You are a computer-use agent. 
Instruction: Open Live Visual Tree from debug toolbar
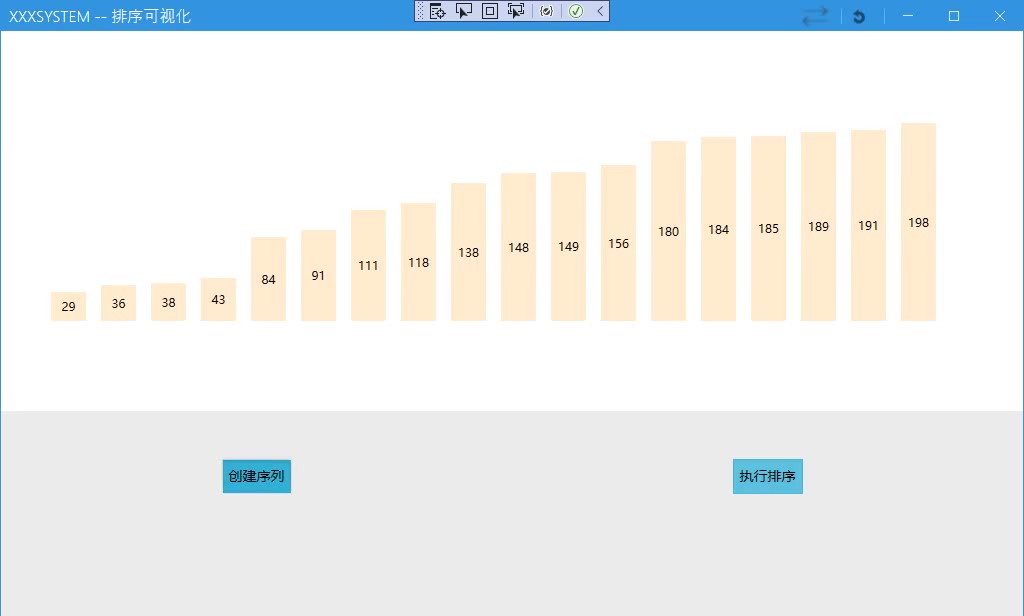tap(438, 11)
